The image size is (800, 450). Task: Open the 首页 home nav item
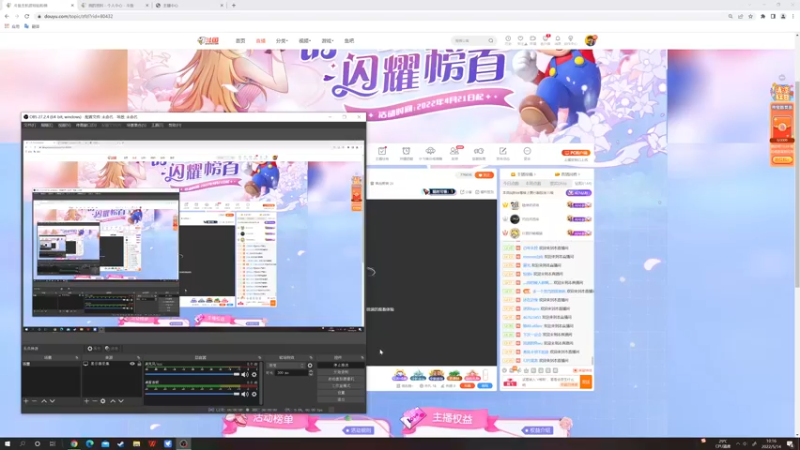tap(240, 41)
